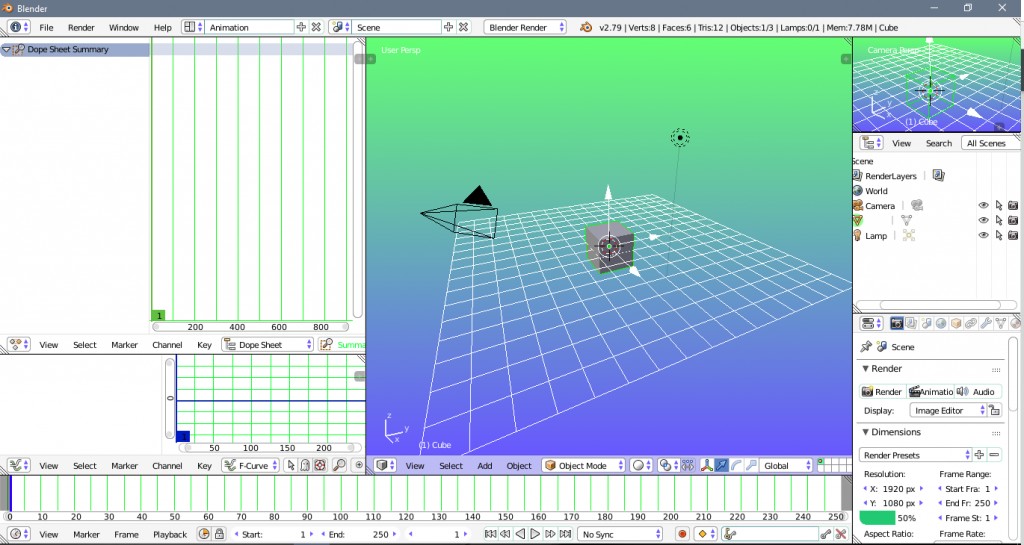Toggle Lamp renderability camera icon

point(1013,236)
